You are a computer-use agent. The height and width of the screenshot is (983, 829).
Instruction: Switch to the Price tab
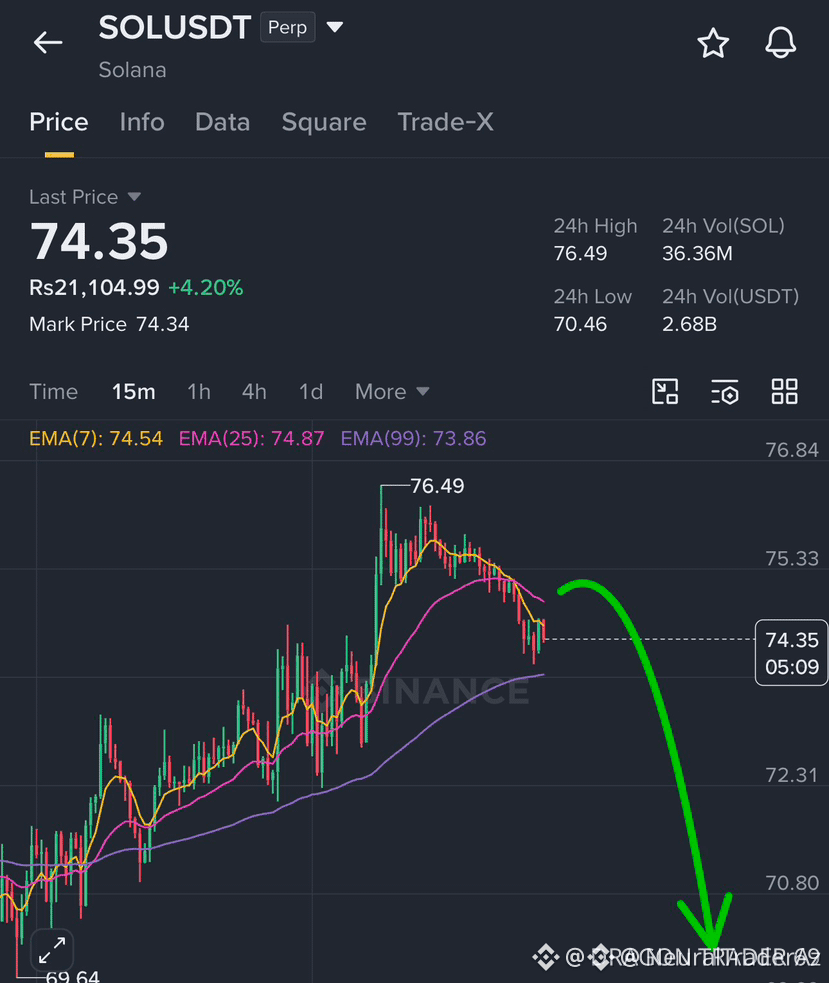59,122
